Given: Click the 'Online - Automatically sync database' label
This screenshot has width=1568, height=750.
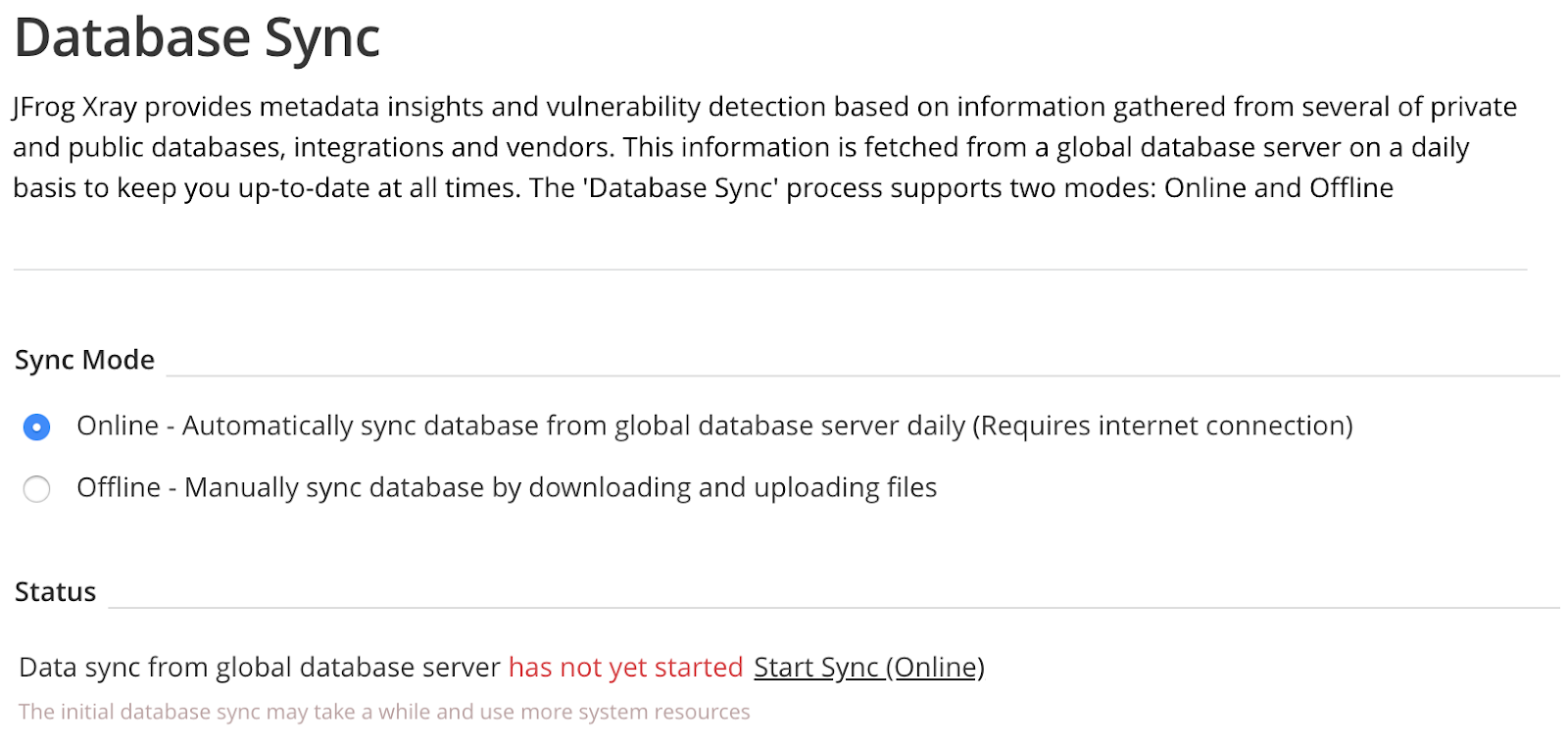Looking at the screenshot, I should coord(714,426).
